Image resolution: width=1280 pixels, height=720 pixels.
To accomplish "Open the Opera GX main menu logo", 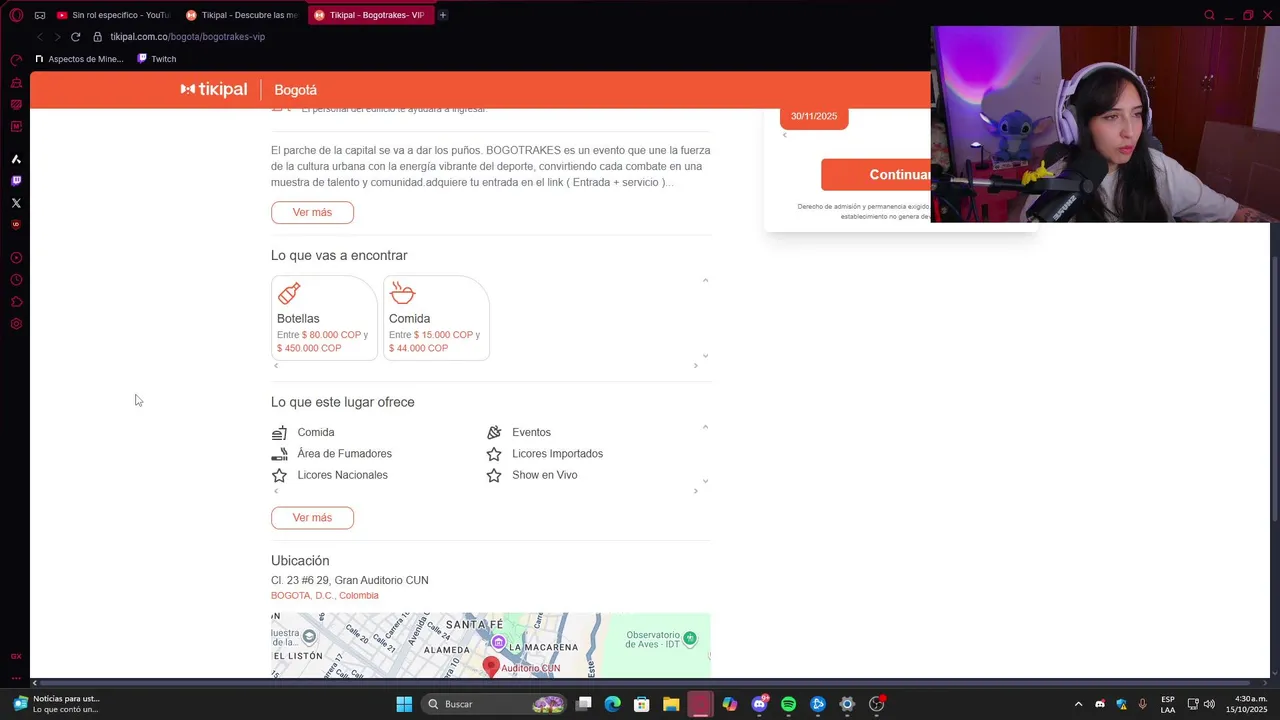I will pos(16,15).
